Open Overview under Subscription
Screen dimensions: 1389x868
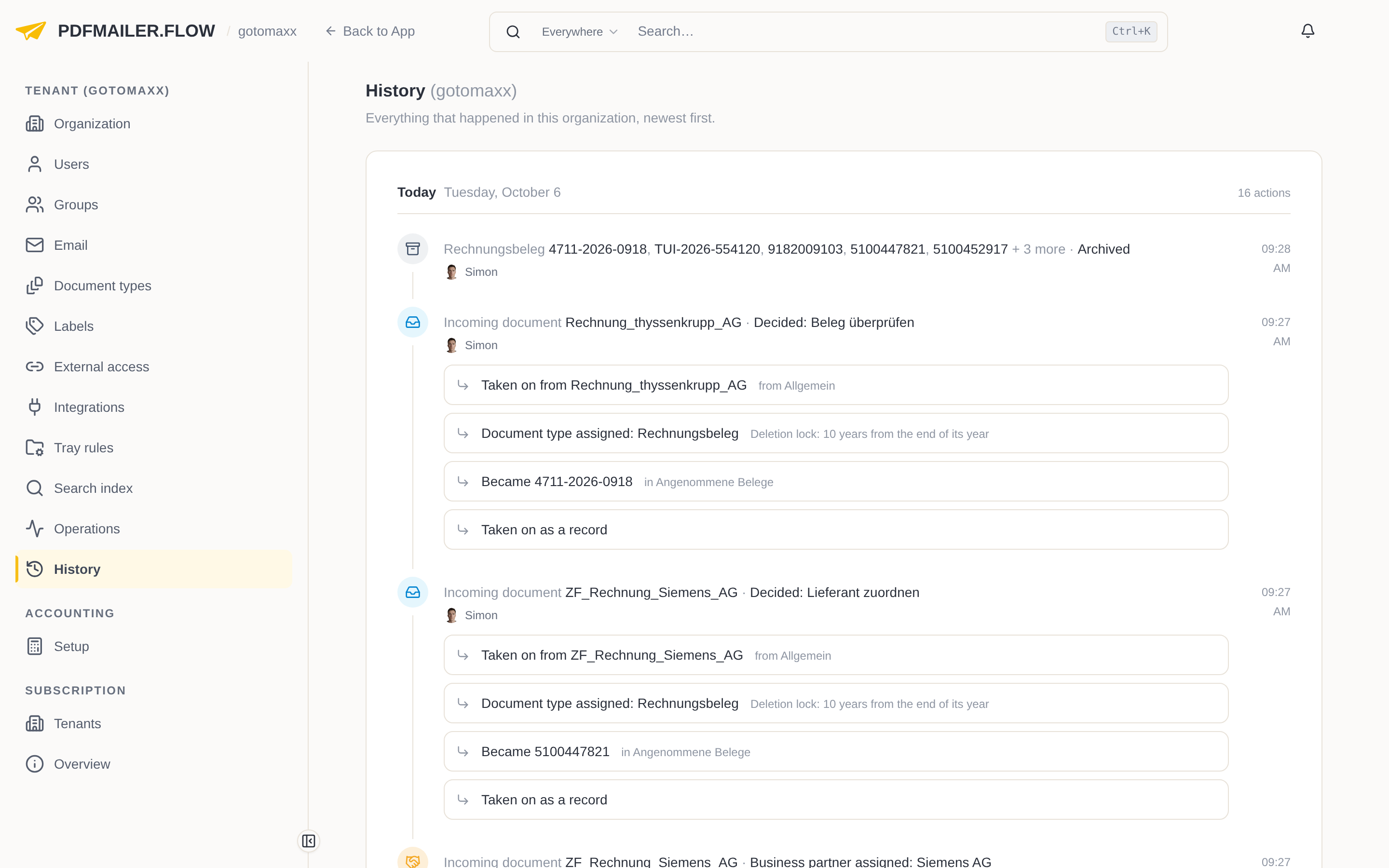(153, 764)
